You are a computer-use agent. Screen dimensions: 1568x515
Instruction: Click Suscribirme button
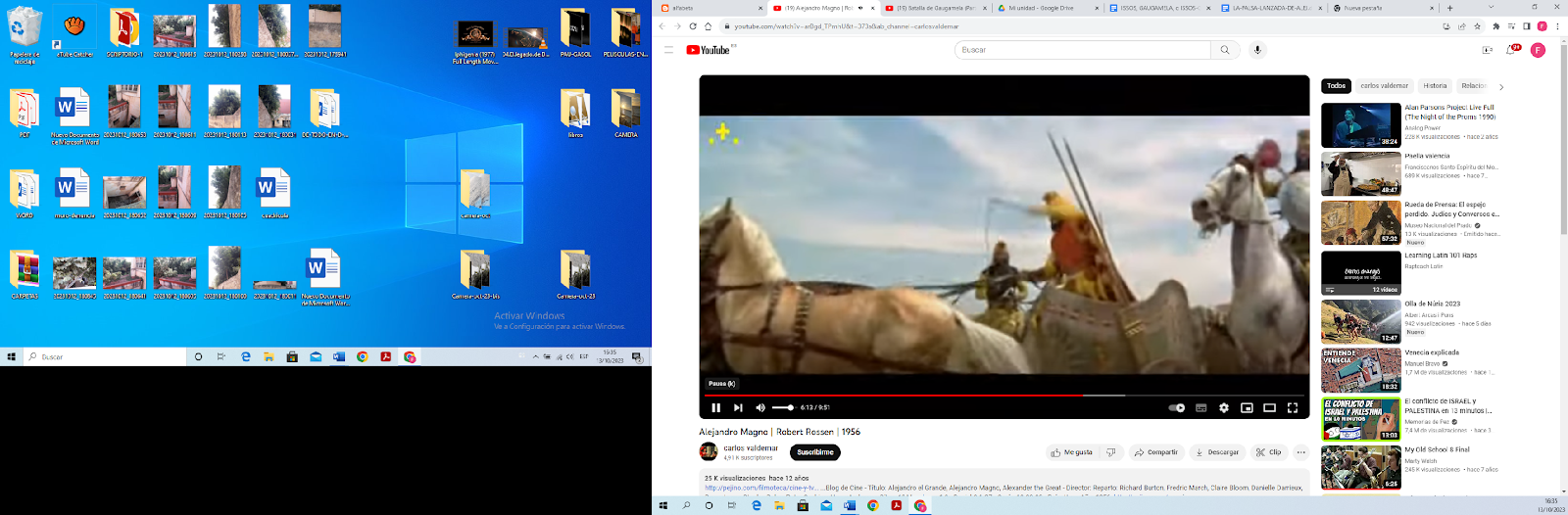click(x=815, y=452)
